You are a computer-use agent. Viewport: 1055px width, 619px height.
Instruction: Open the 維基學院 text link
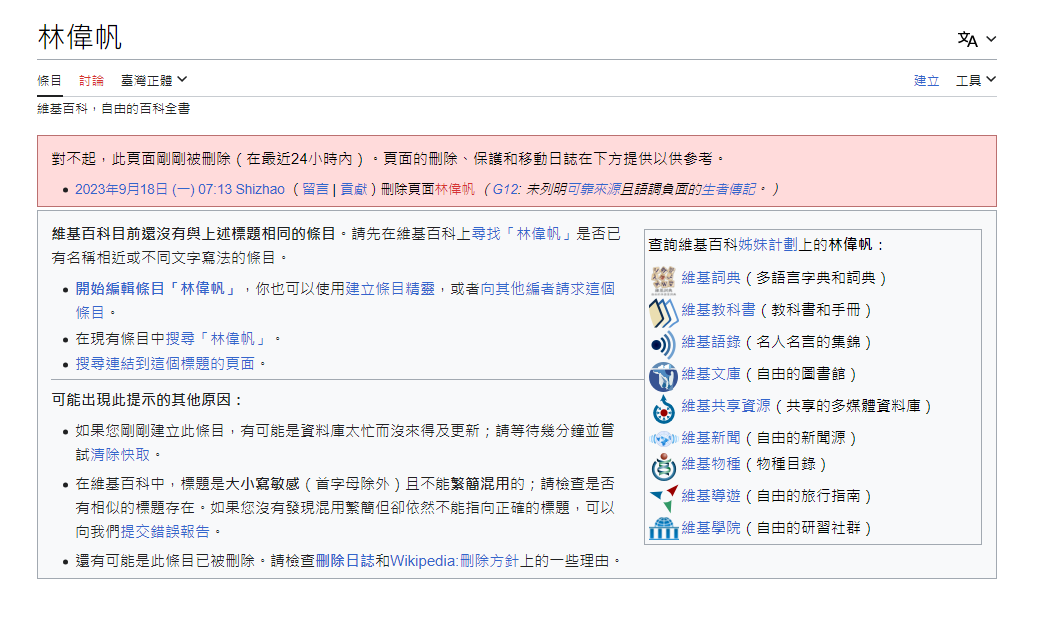711,527
